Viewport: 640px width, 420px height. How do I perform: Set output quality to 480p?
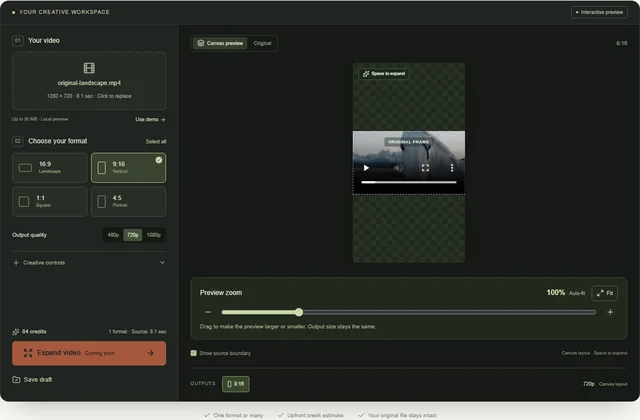coord(113,235)
